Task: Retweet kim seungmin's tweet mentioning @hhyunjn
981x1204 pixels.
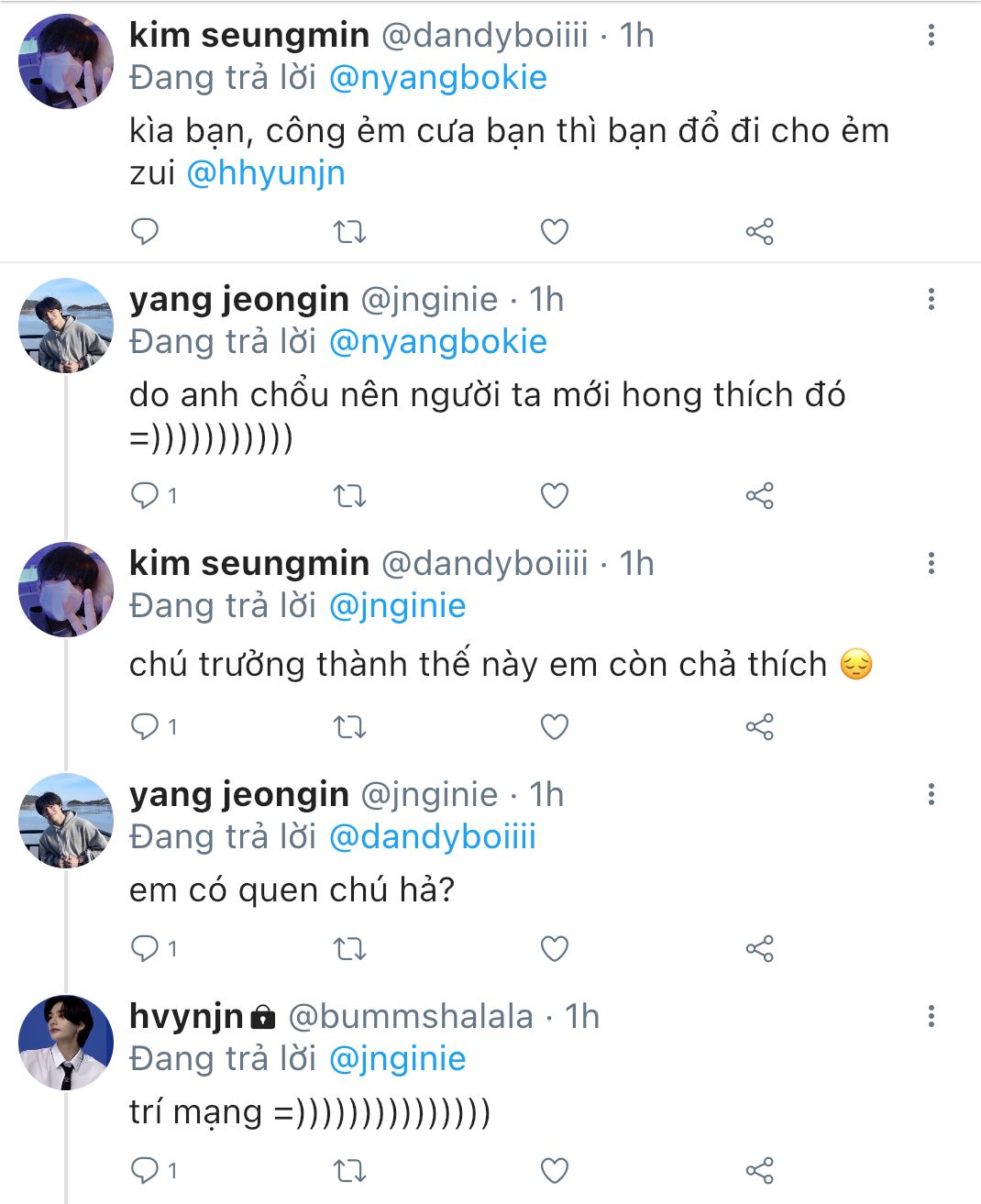Action: click(x=349, y=232)
